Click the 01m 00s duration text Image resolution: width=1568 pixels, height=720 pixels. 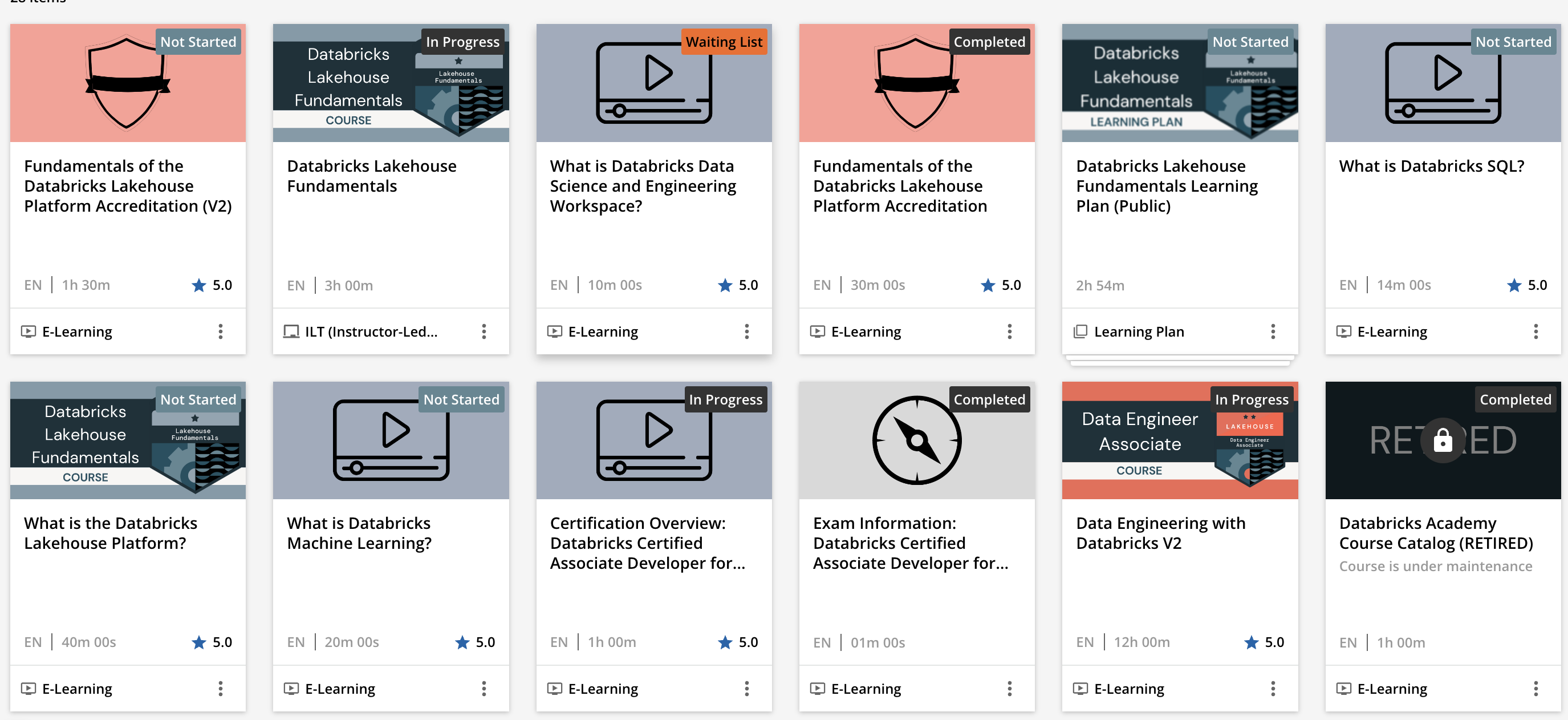pyautogui.click(x=878, y=642)
